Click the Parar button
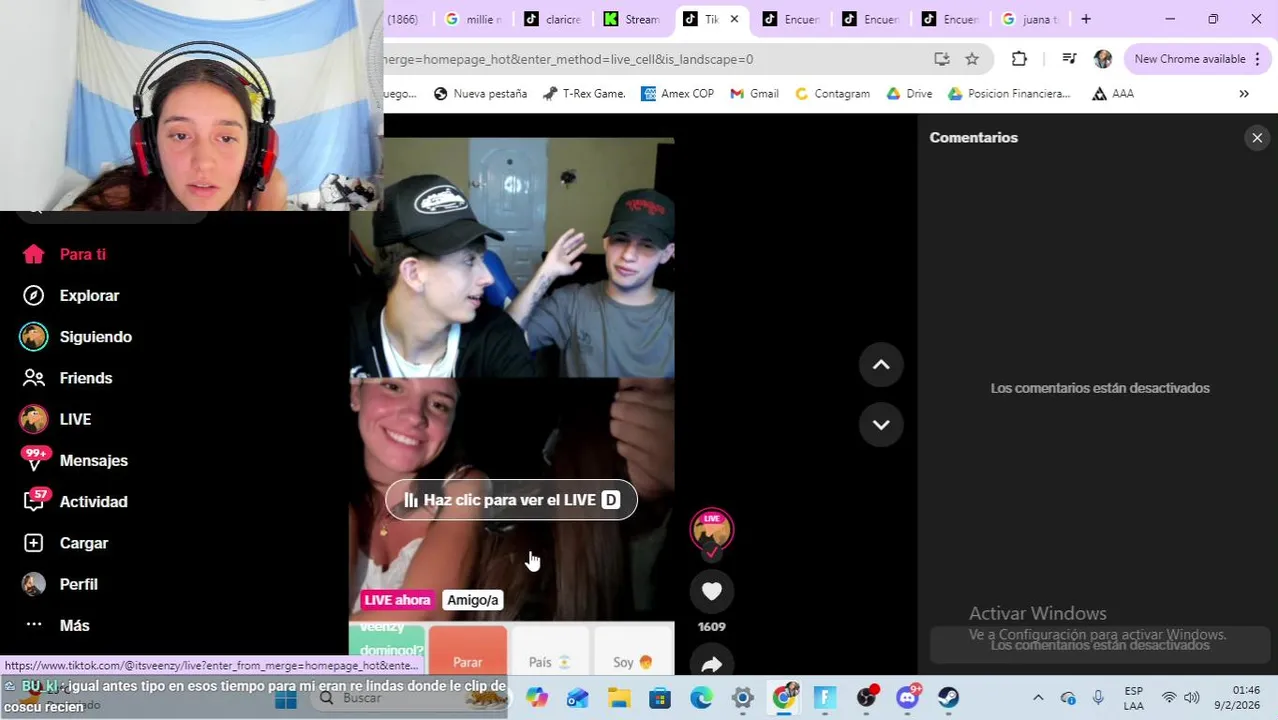The image size is (1278, 720). 467,652
